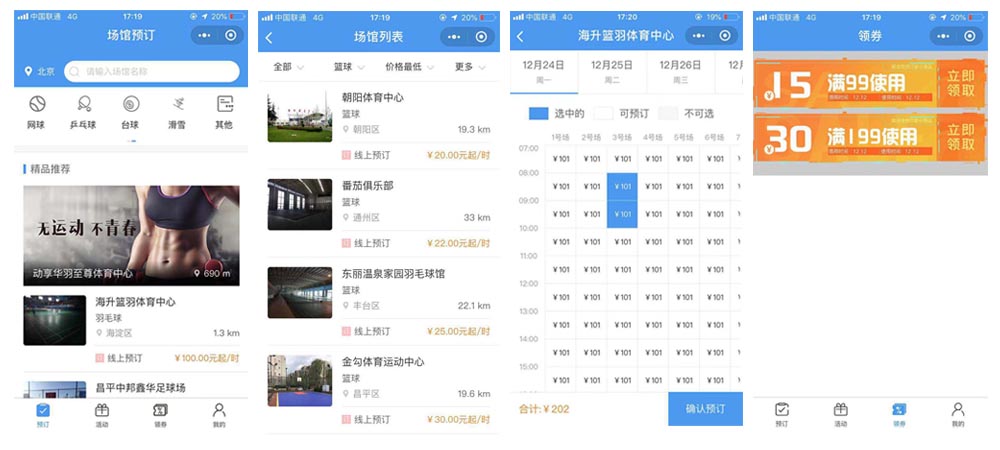Tap blue 选中的 legend swatch
Image resolution: width=1000 pixels, height=450 pixels.
[x=538, y=113]
